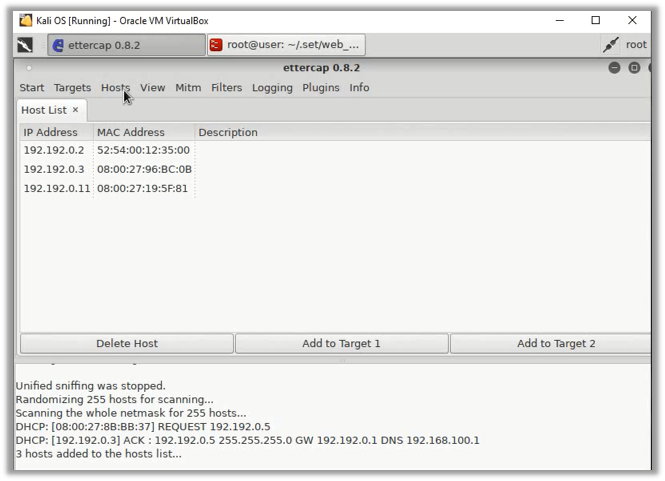Click MAC address 08:00:27:96:BC:0B
665x481 pixels.
pyautogui.click(x=144, y=169)
